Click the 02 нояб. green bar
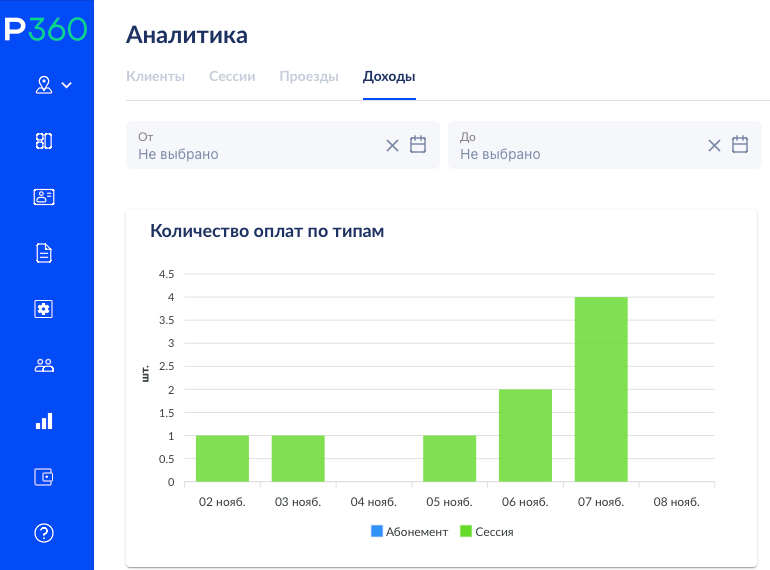The width and height of the screenshot is (770, 570). [222, 459]
